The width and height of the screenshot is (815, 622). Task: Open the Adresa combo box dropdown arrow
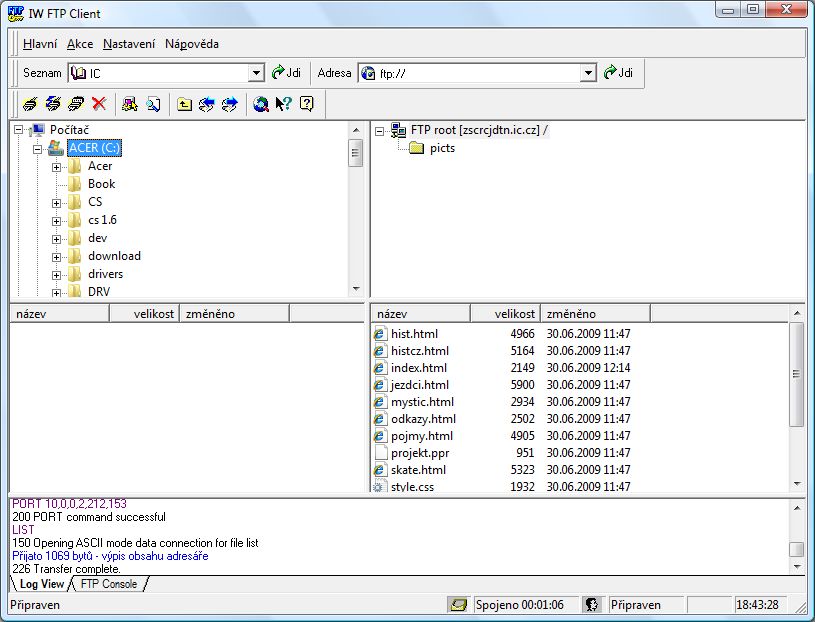(x=588, y=73)
